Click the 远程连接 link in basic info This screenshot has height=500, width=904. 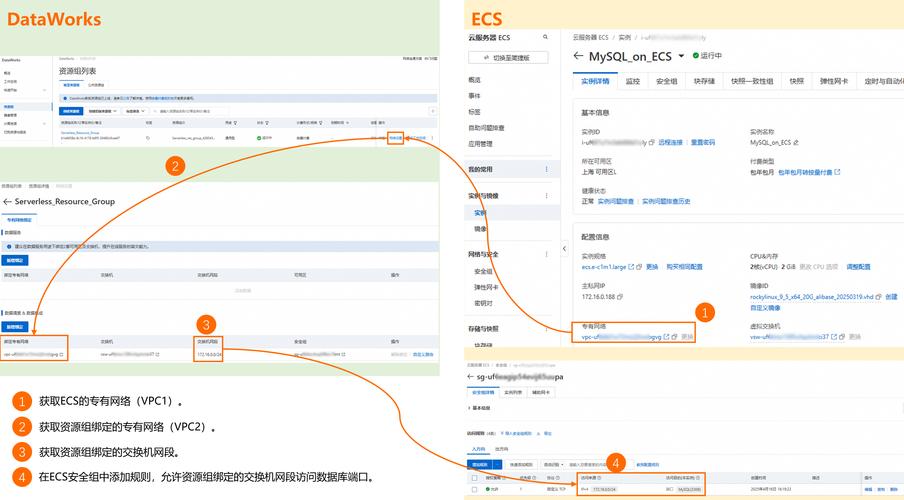click(670, 143)
